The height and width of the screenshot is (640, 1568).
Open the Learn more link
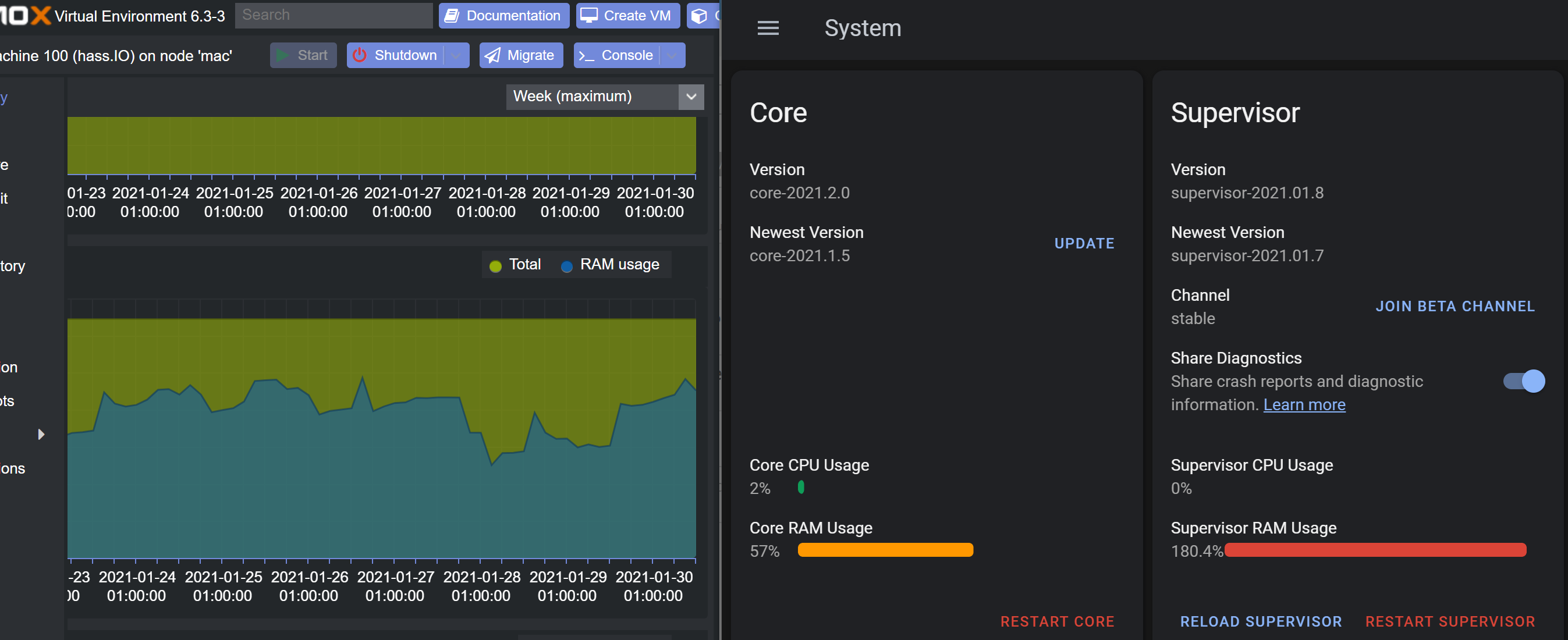click(x=1304, y=404)
